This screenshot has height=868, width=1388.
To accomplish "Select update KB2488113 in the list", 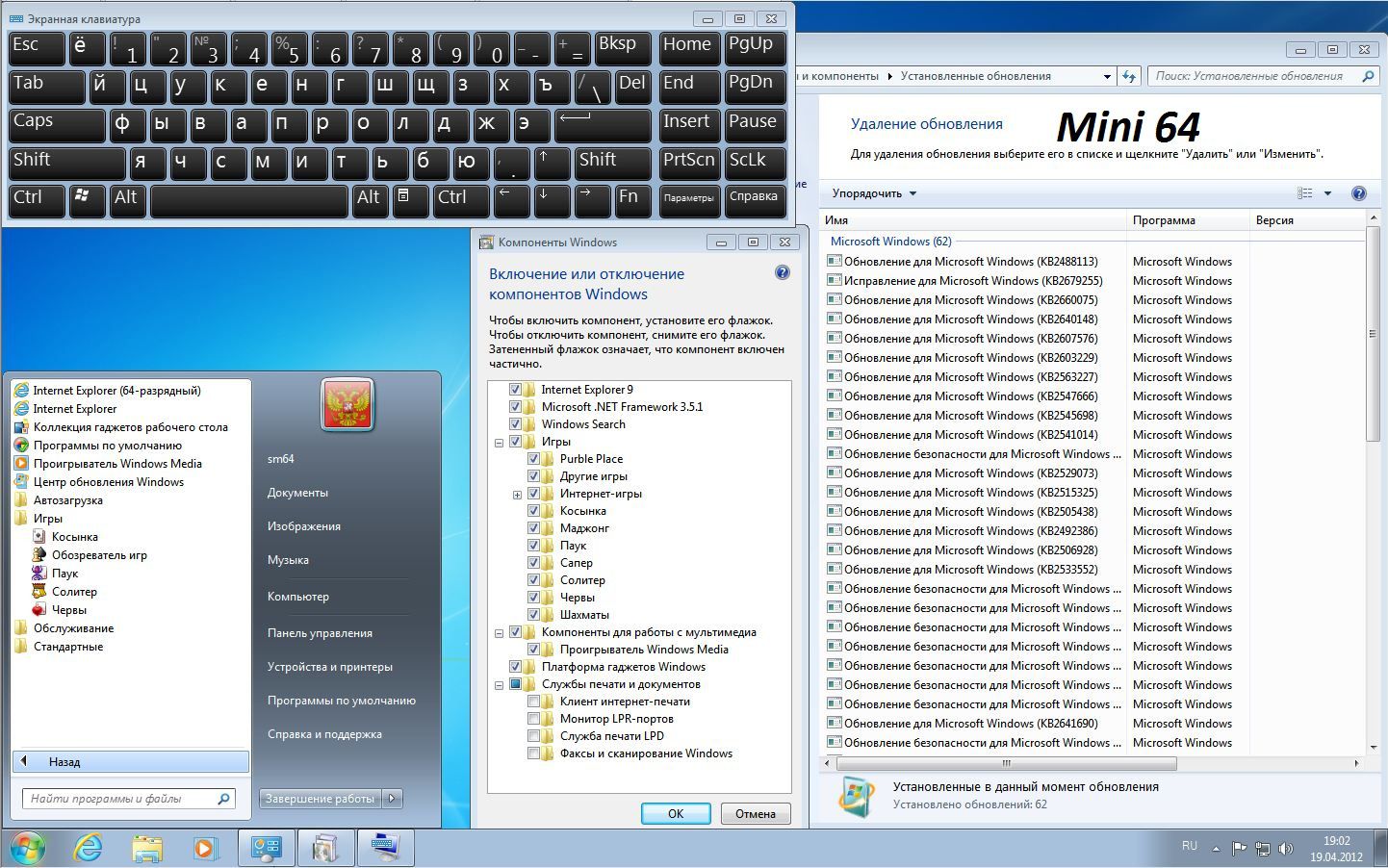I will click(x=970, y=261).
